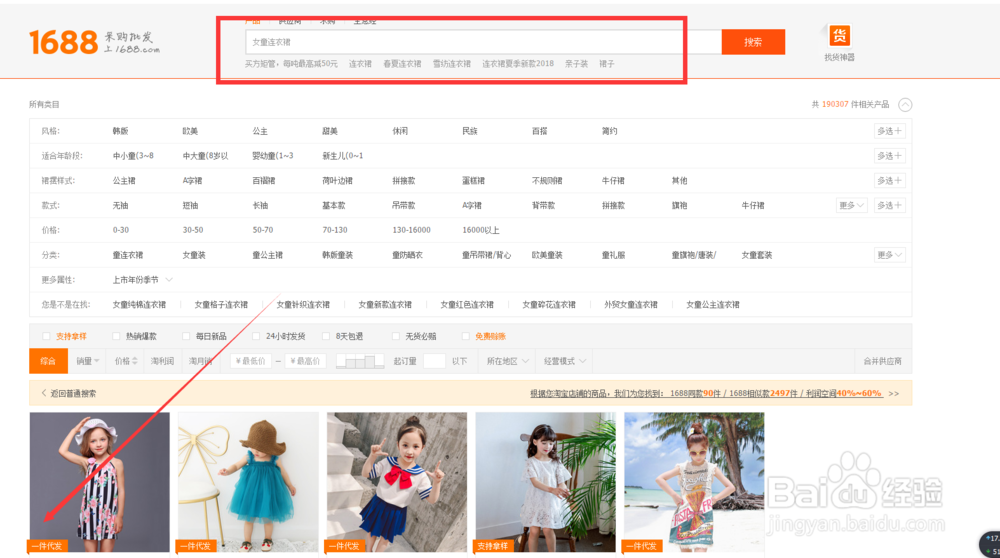The height and width of the screenshot is (558, 1000).
Task: Choose 荷叶边裙 in 裙摆样式 row
Action: coord(337,180)
